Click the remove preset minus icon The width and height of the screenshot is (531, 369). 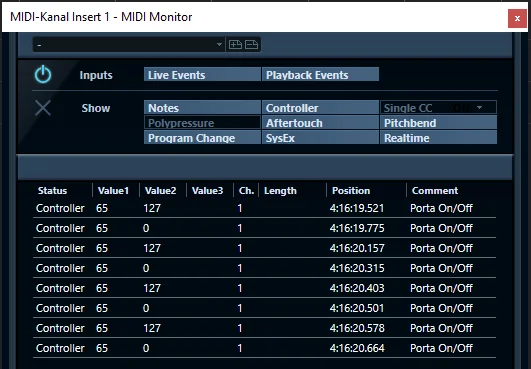tap(252, 44)
